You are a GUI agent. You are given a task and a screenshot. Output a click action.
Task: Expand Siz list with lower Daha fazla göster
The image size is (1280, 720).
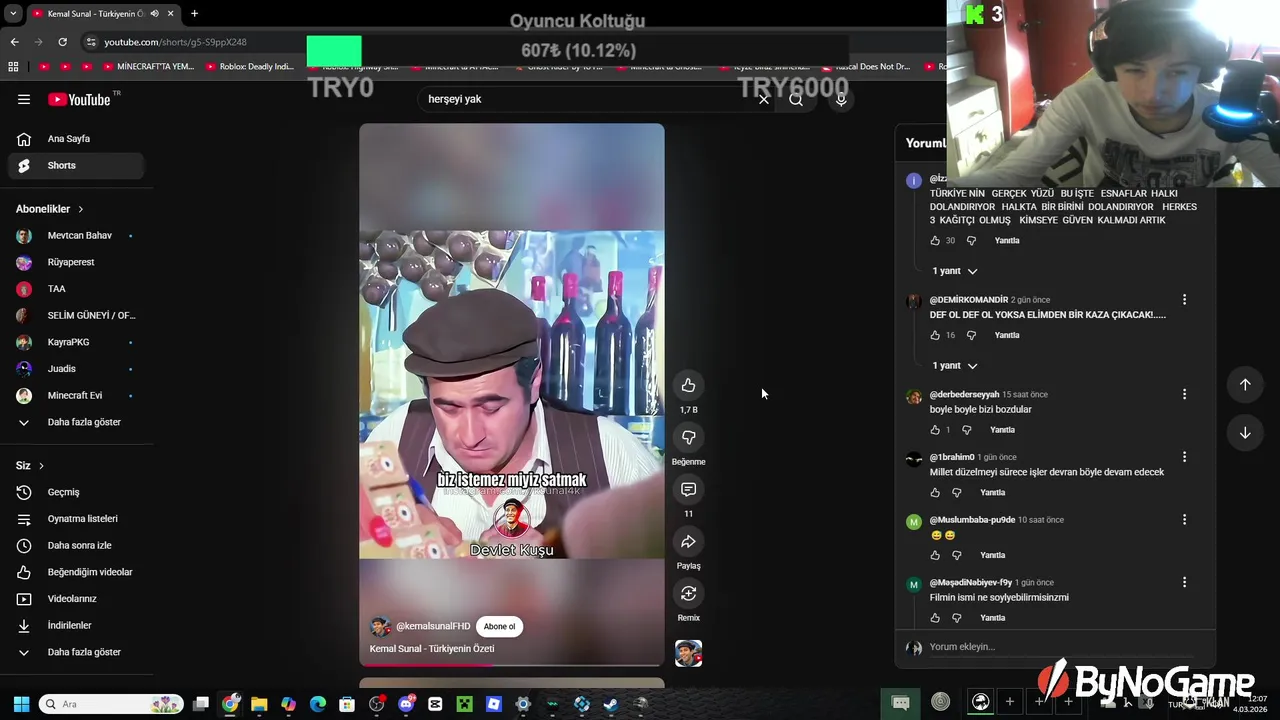coord(76,652)
